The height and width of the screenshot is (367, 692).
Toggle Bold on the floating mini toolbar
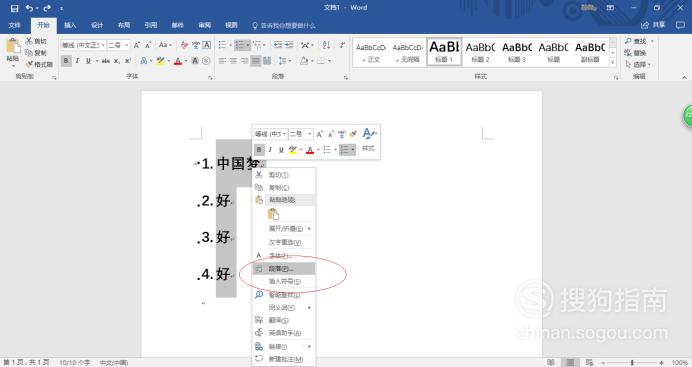(259, 150)
